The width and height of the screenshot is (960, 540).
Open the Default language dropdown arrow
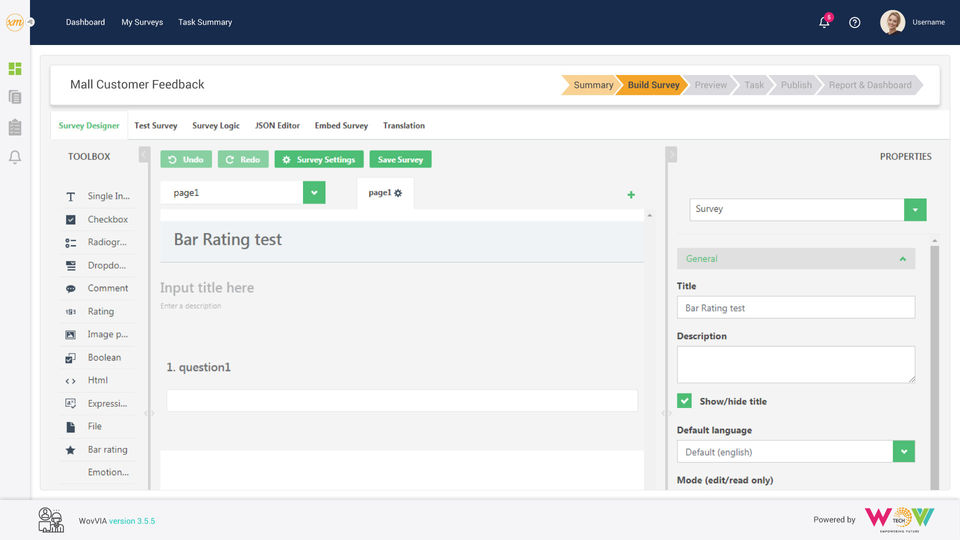pyautogui.click(x=904, y=451)
